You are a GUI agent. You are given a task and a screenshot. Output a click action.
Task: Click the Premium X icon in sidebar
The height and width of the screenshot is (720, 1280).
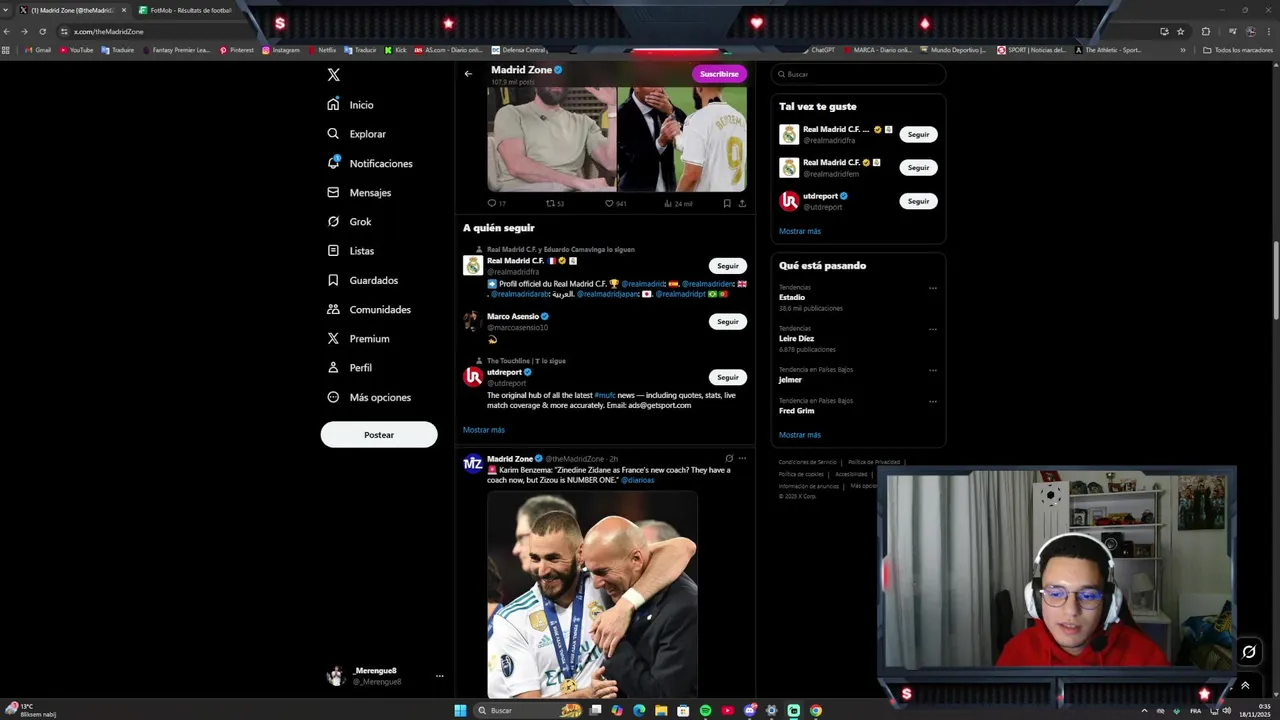pos(334,338)
